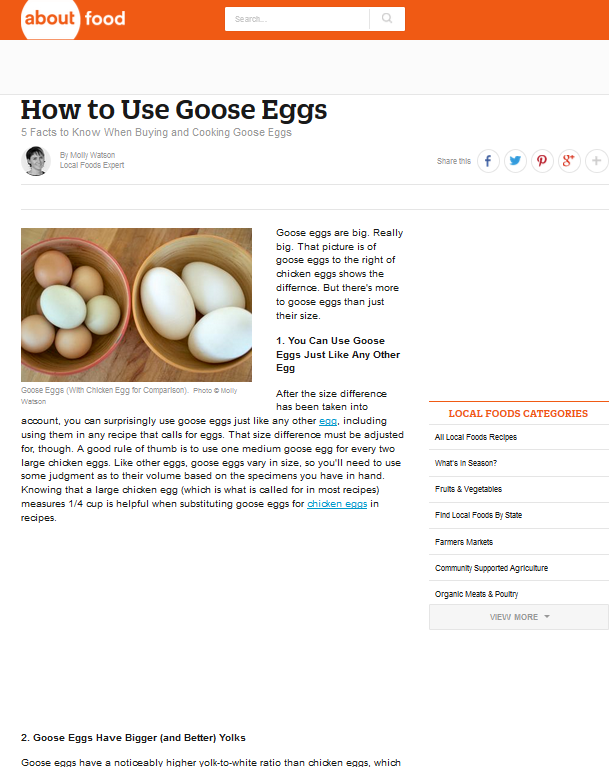Image resolution: width=609 pixels, height=767 pixels.
Task: Click the search magnifier icon
Action: [386, 19]
